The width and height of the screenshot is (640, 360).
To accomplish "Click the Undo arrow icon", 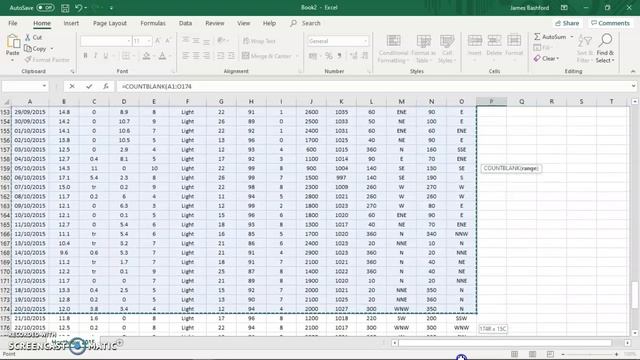I will 79,7.
